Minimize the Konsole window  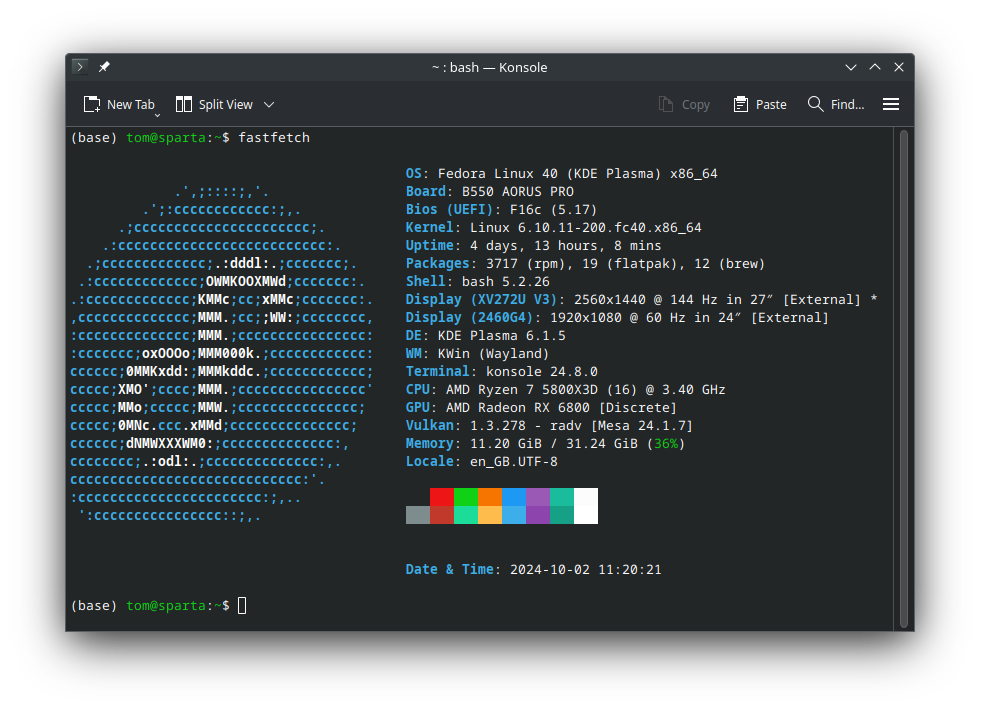[x=851, y=67]
